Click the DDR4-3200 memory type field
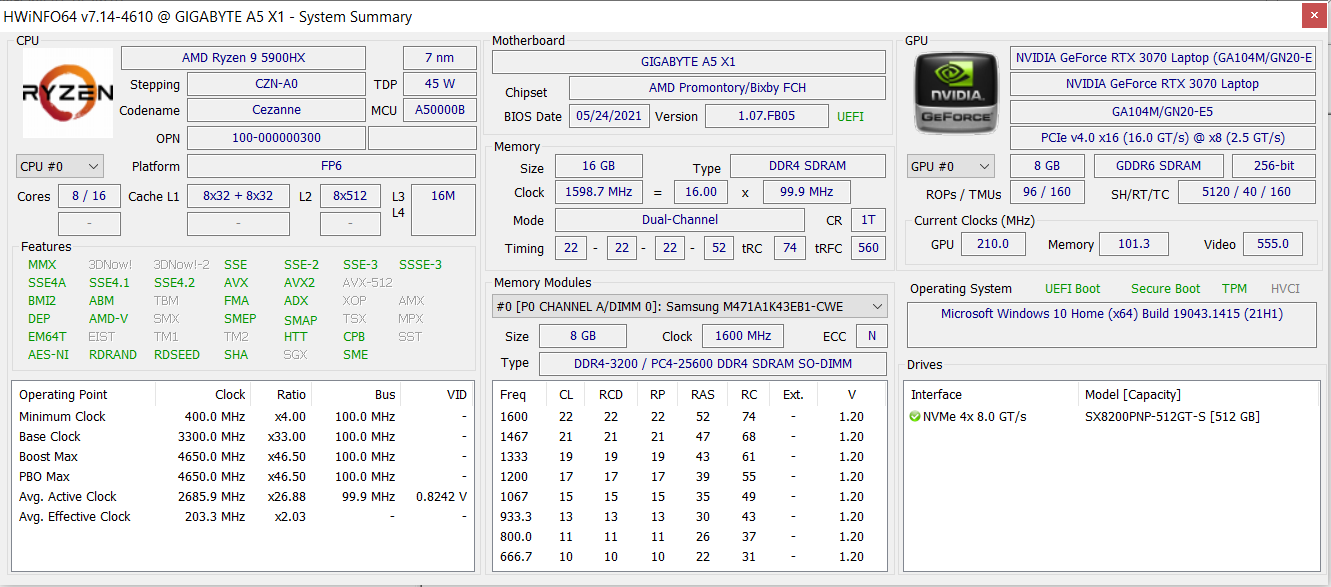Viewport: 1331px width, 587px height. click(x=711, y=363)
